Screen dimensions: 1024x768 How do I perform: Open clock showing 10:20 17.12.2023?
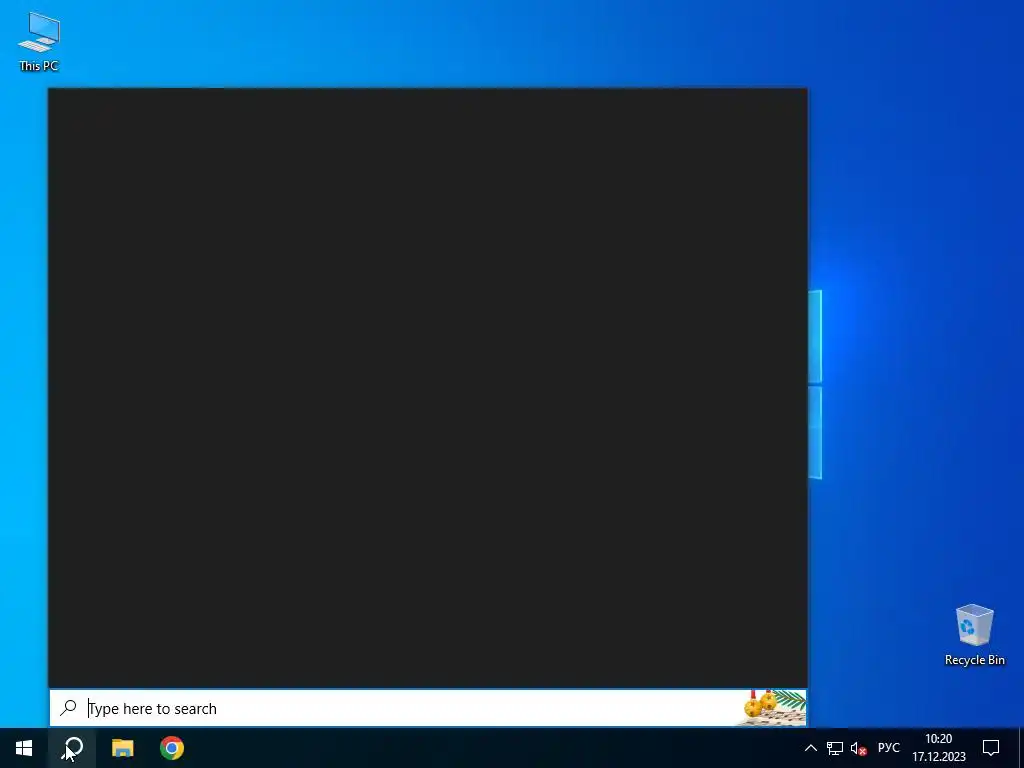coord(938,748)
